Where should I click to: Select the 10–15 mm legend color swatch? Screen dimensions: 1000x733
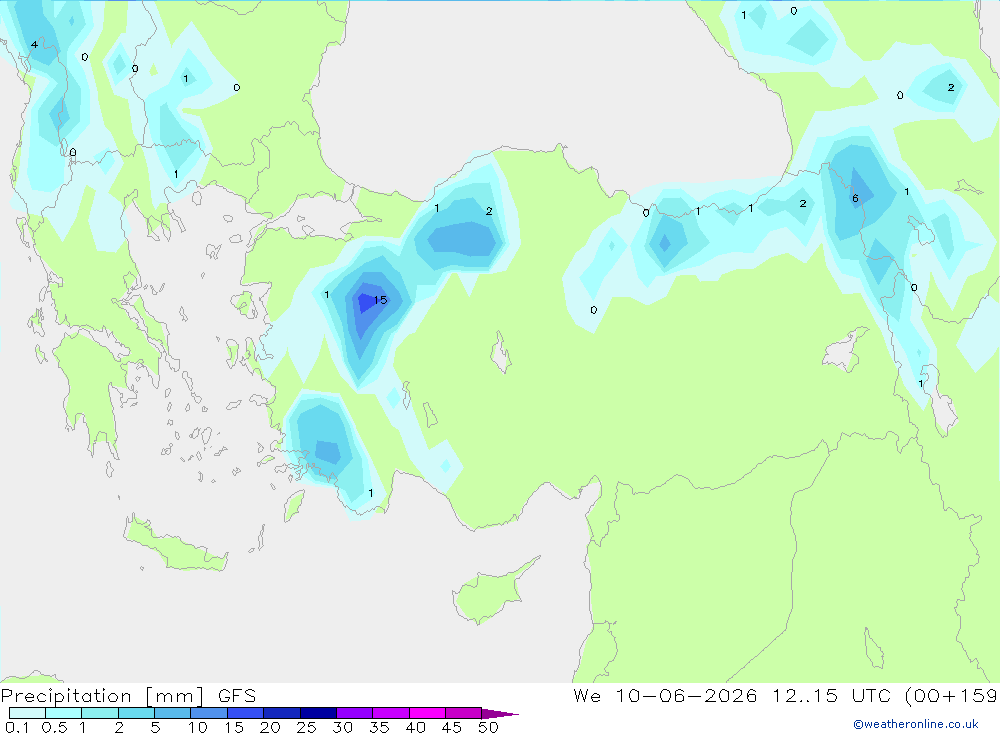(209, 713)
